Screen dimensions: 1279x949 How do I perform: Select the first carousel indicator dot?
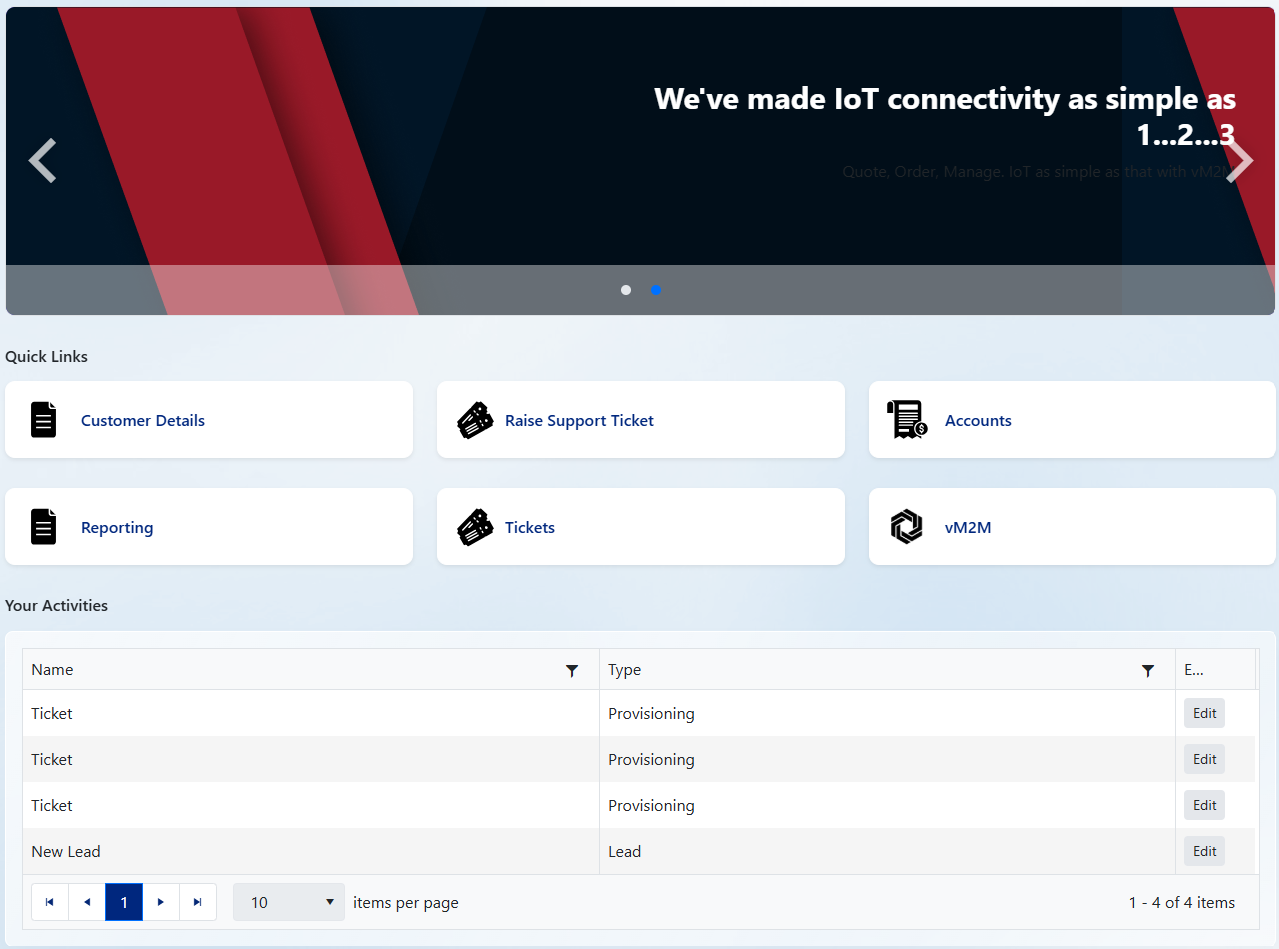626,290
